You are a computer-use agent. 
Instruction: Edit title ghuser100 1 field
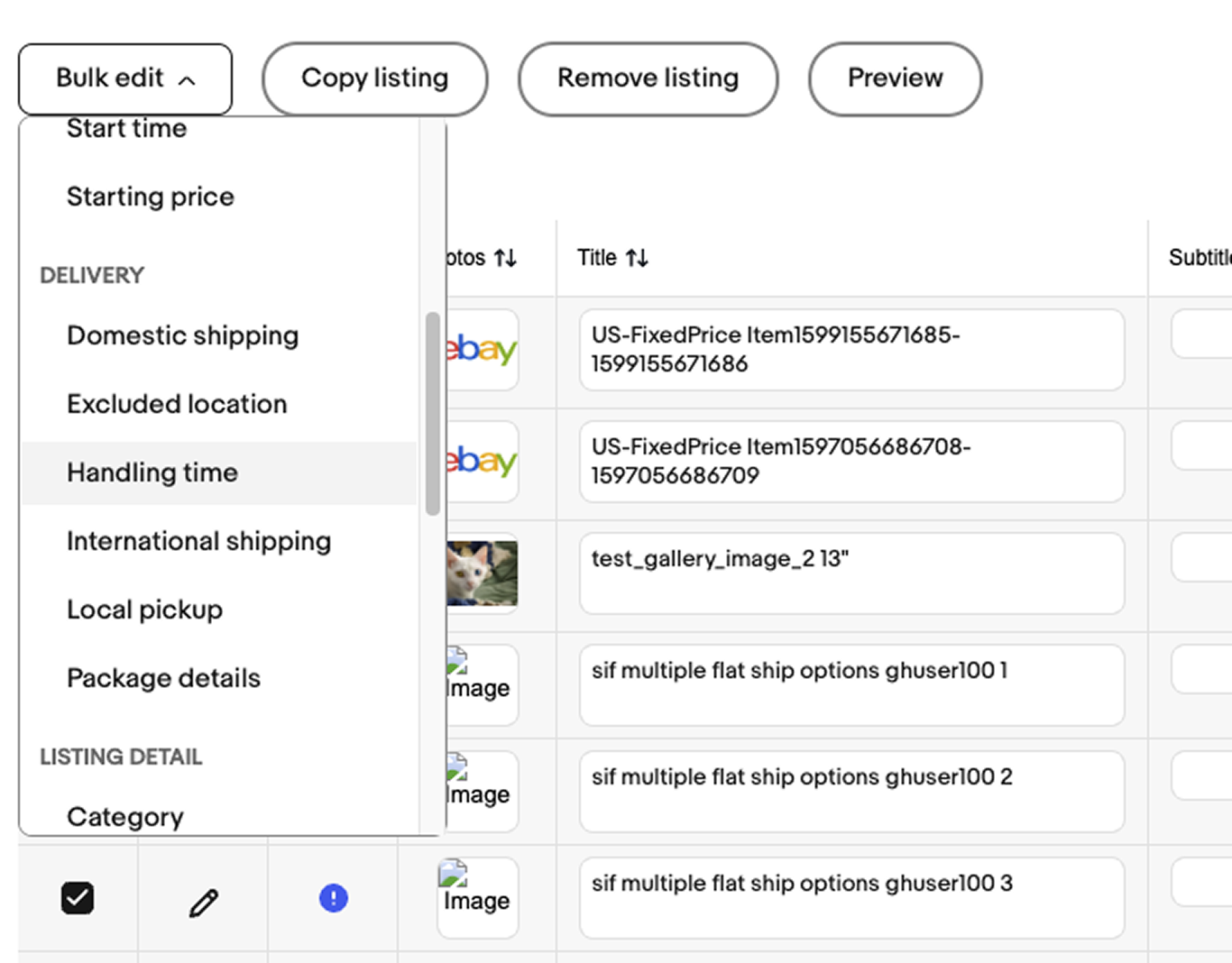coord(851,685)
